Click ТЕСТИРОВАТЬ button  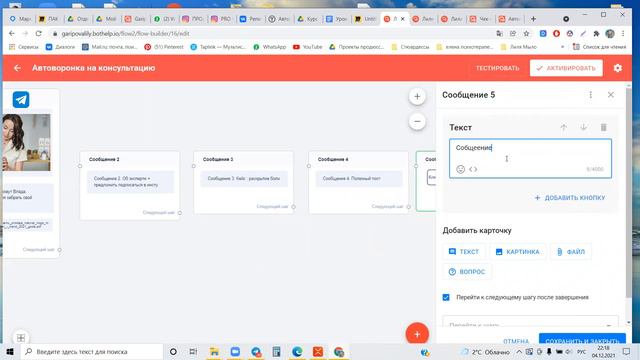pyautogui.click(x=498, y=68)
